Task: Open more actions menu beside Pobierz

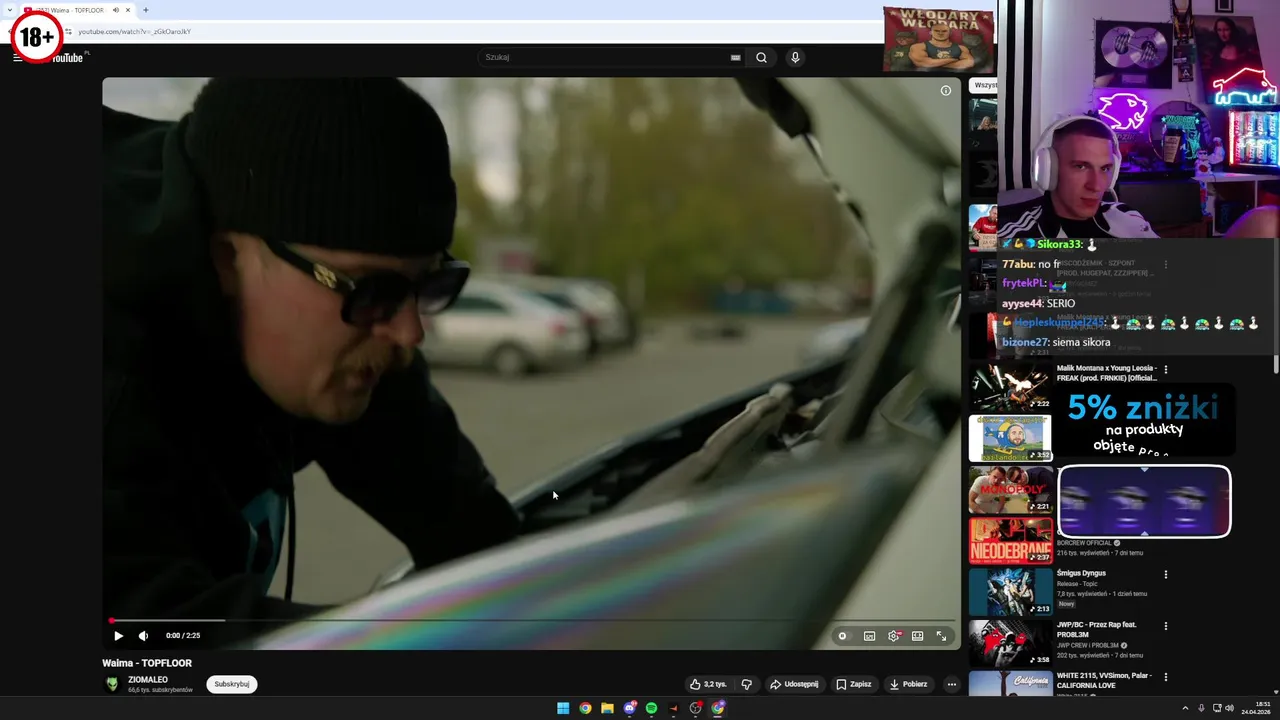Action: click(952, 684)
